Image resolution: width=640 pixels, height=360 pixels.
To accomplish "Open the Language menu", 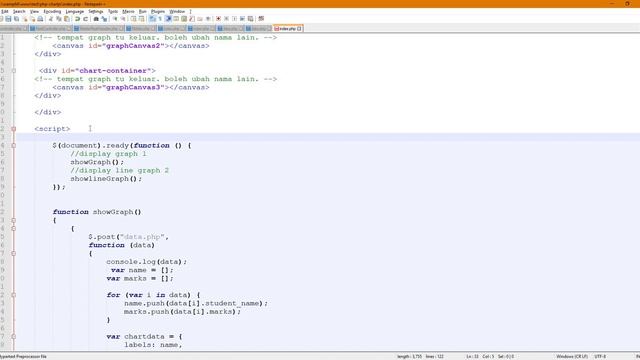I will (75, 11).
